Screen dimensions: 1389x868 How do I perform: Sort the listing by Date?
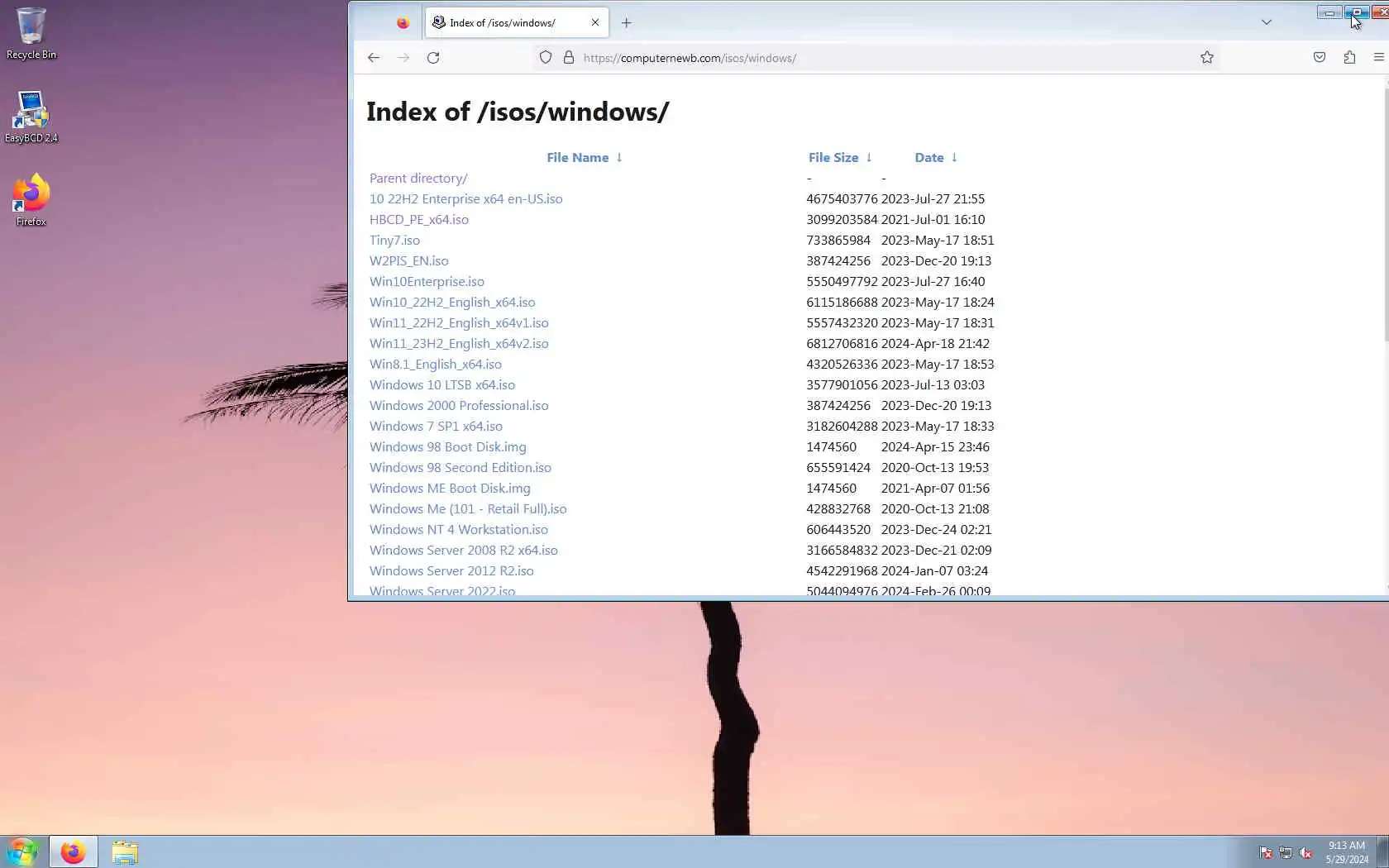coord(929,158)
